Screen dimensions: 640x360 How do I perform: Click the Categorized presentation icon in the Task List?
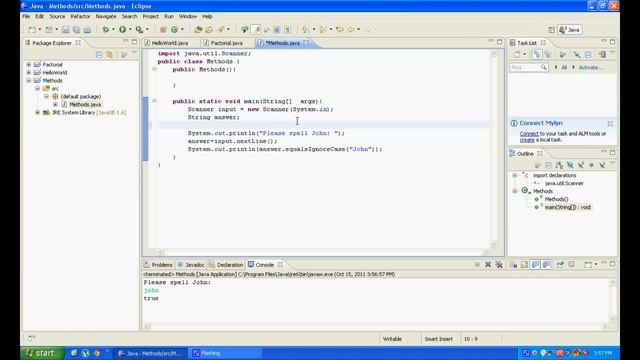pyautogui.click(x=537, y=54)
